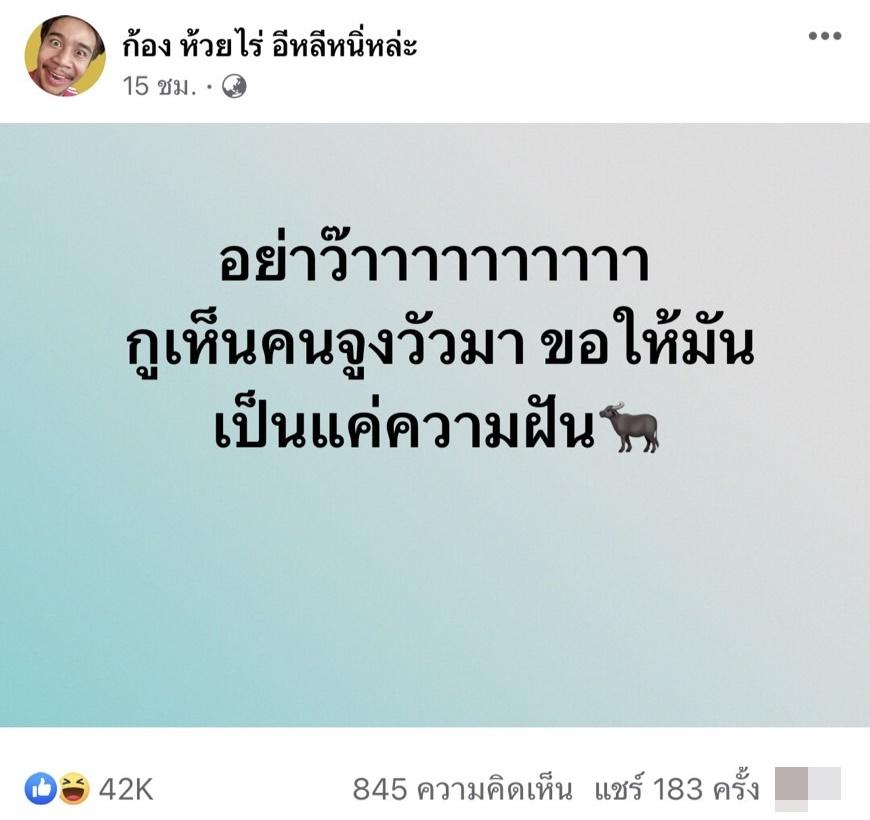Click the อีหลีหนิหล่ะ part of page name

(x=345, y=46)
